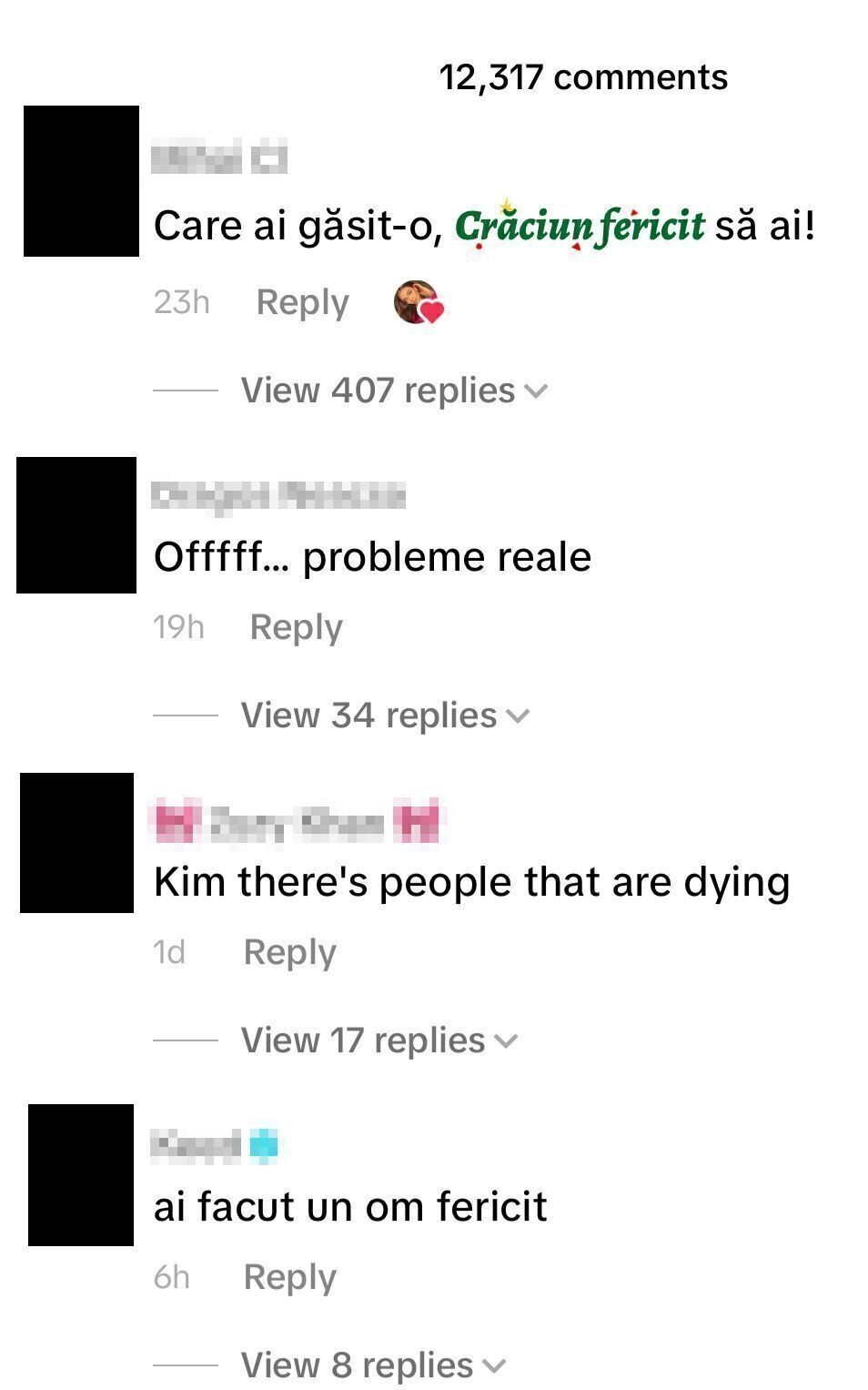Reply to 'ai facut un om fericit' comment
This screenshot has width=868, height=1390.
click(290, 1277)
